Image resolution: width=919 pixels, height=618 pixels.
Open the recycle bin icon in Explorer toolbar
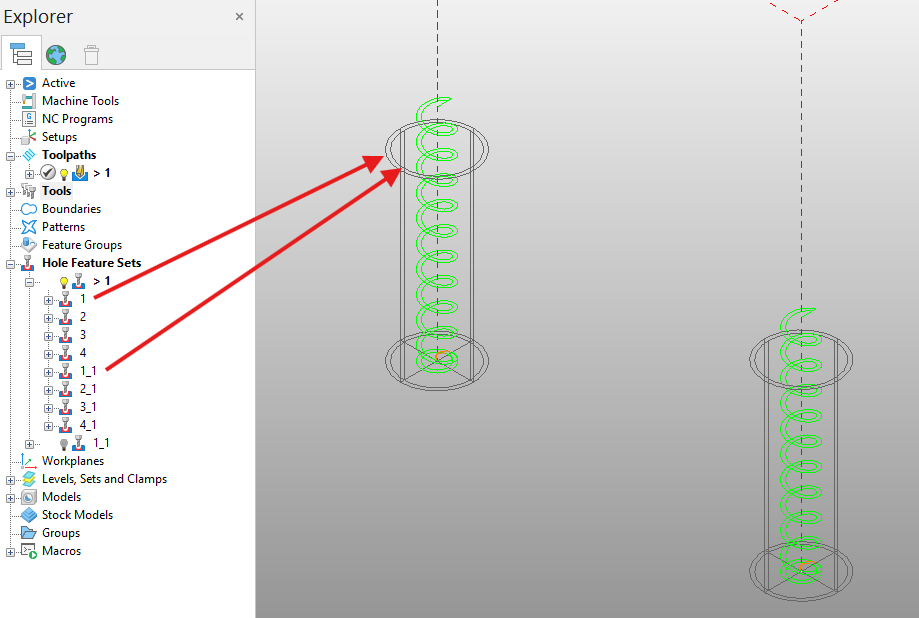pos(90,54)
